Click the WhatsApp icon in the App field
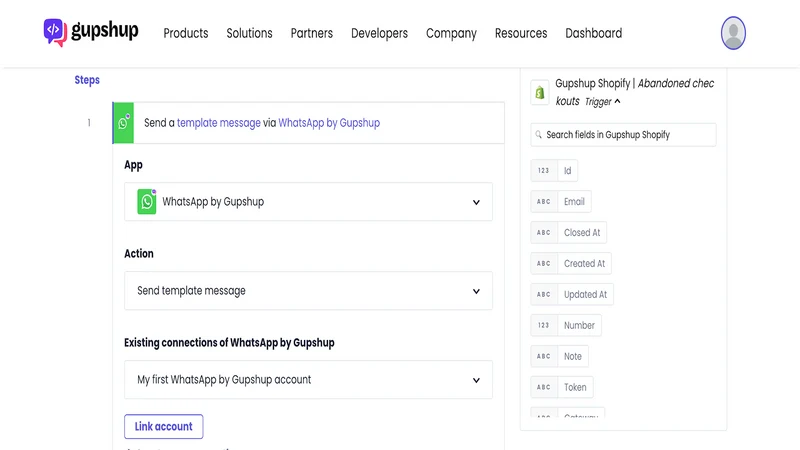 pos(146,202)
